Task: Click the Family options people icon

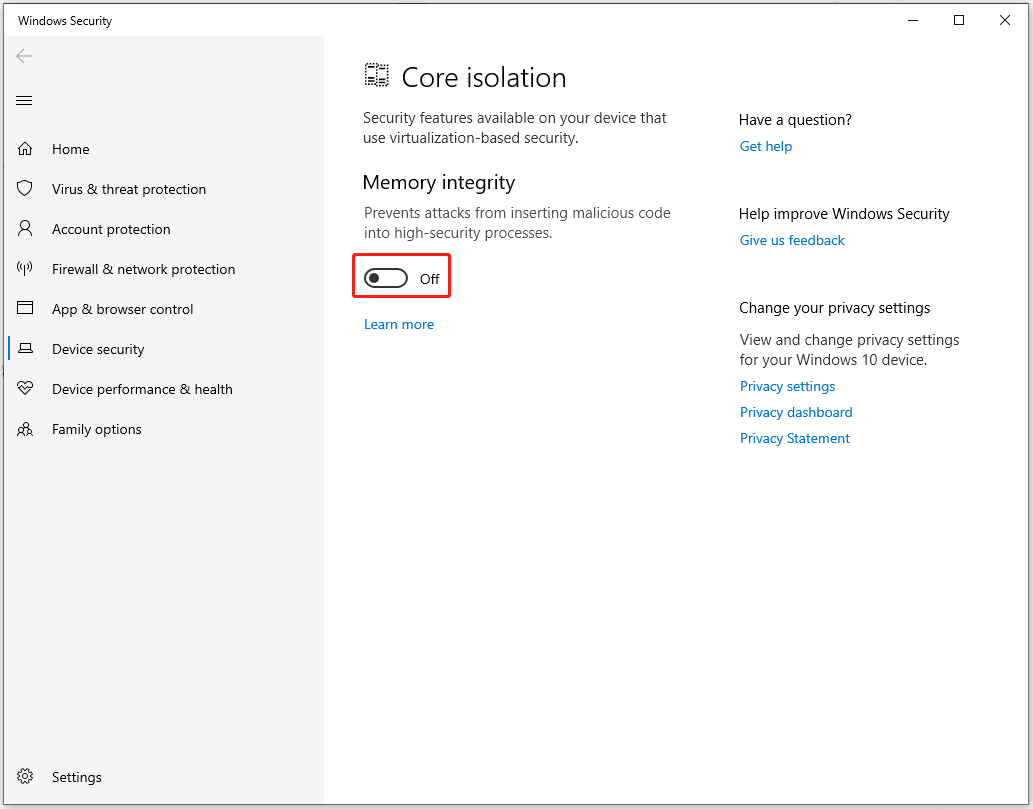Action: pos(25,429)
